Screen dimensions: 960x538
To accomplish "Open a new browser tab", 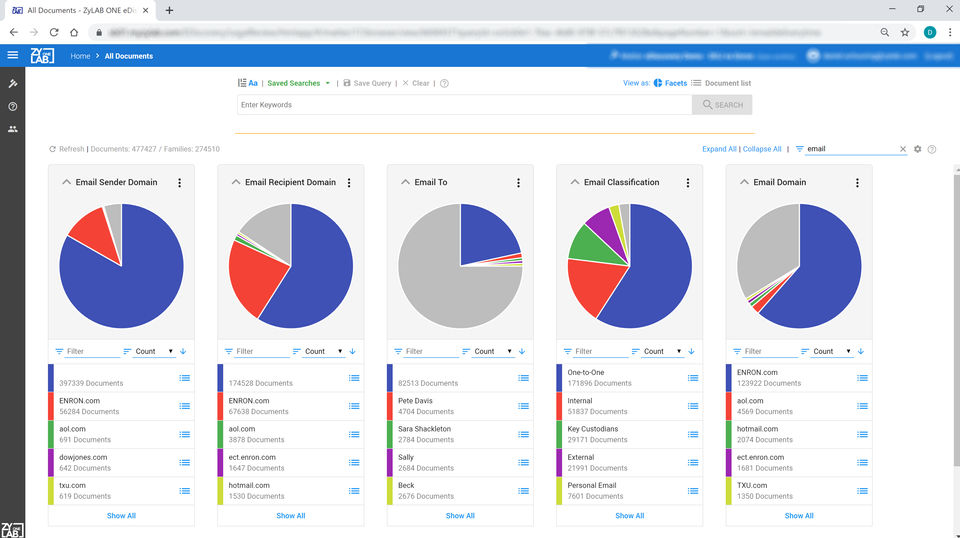I will point(170,10).
